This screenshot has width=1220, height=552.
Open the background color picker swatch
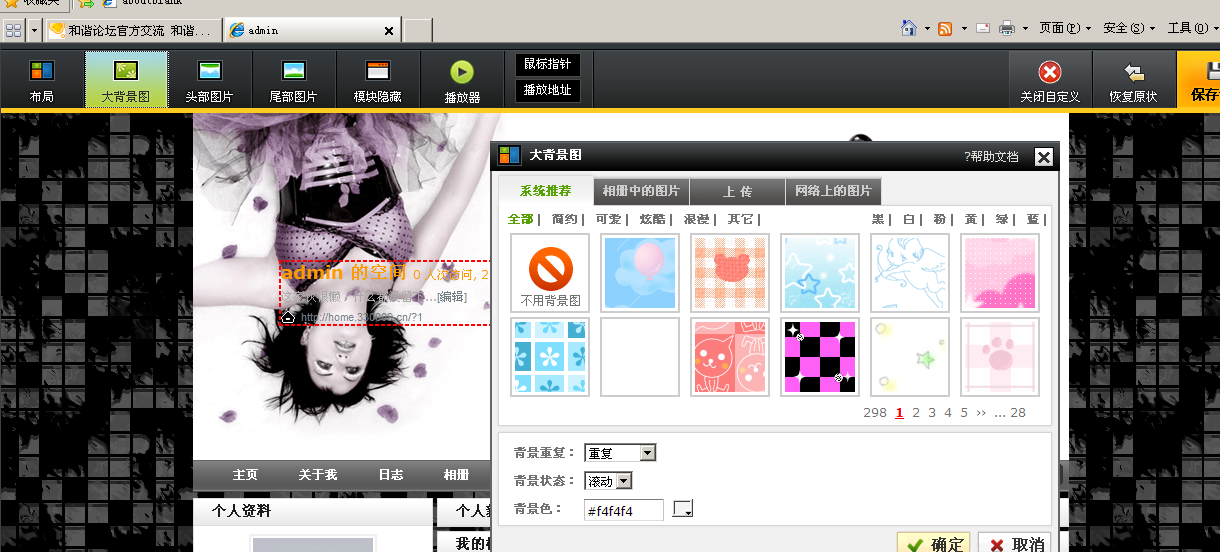pyautogui.click(x=683, y=510)
